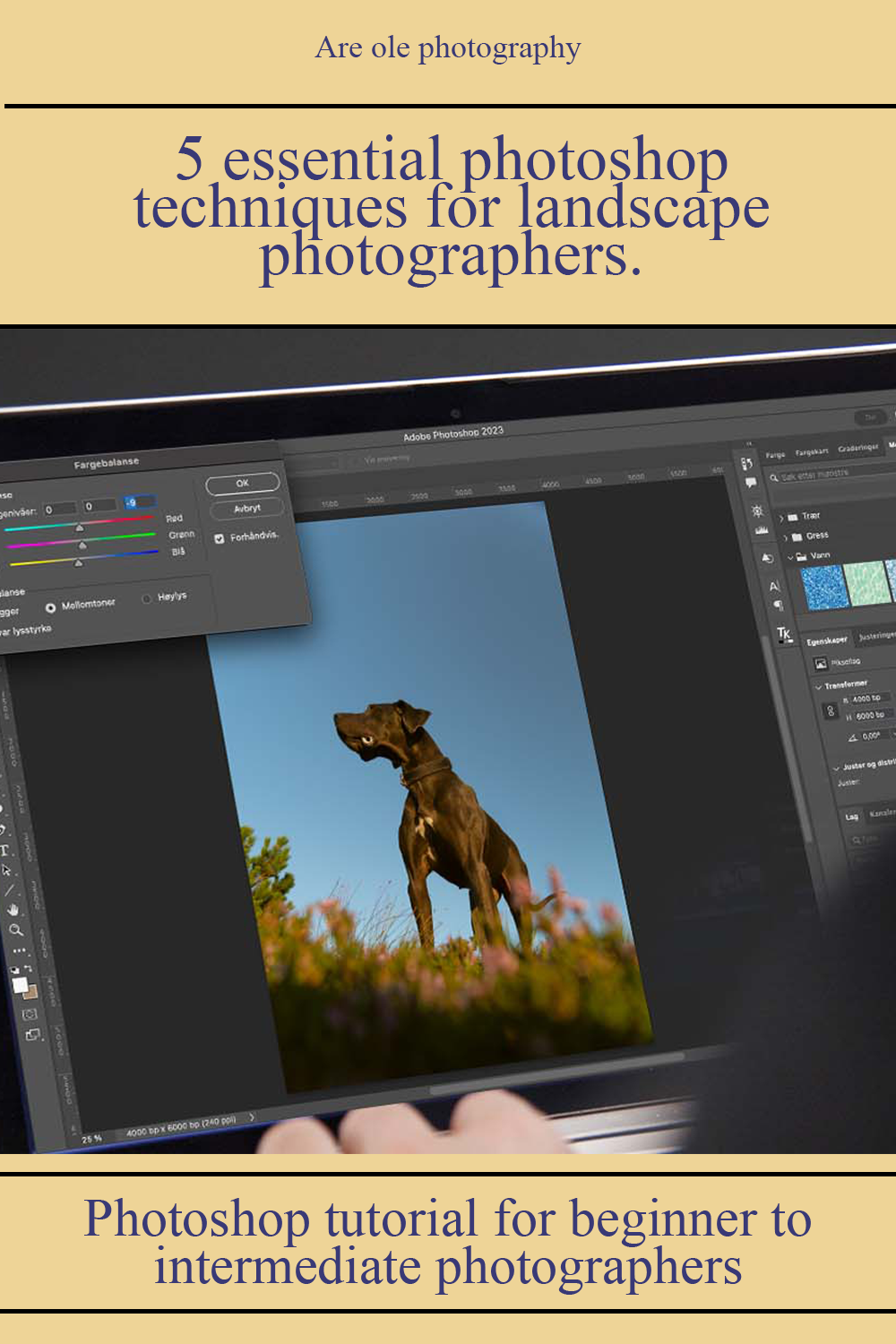The height and width of the screenshot is (1344, 896).
Task: Adjust the magenta-to-green (Grønn) slider
Action: pos(82,543)
